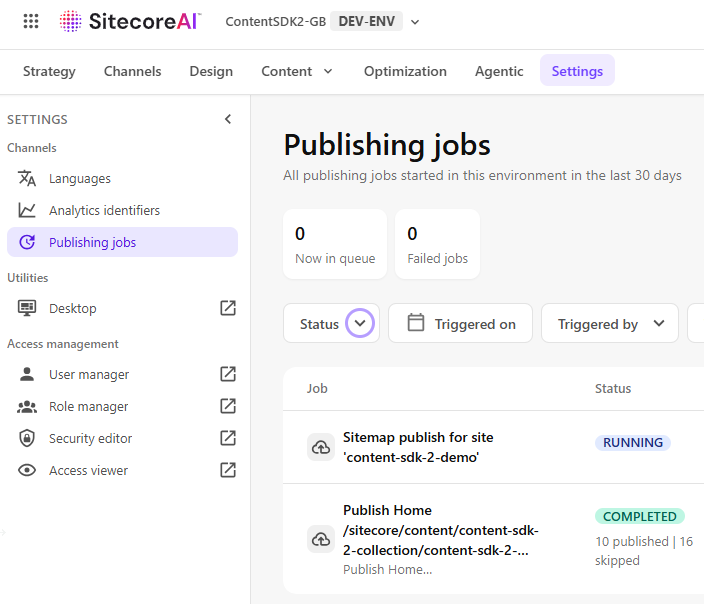Viewport: 704px width, 604px height.
Task: Click the Languages translate icon
Action: pyautogui.click(x=27, y=178)
